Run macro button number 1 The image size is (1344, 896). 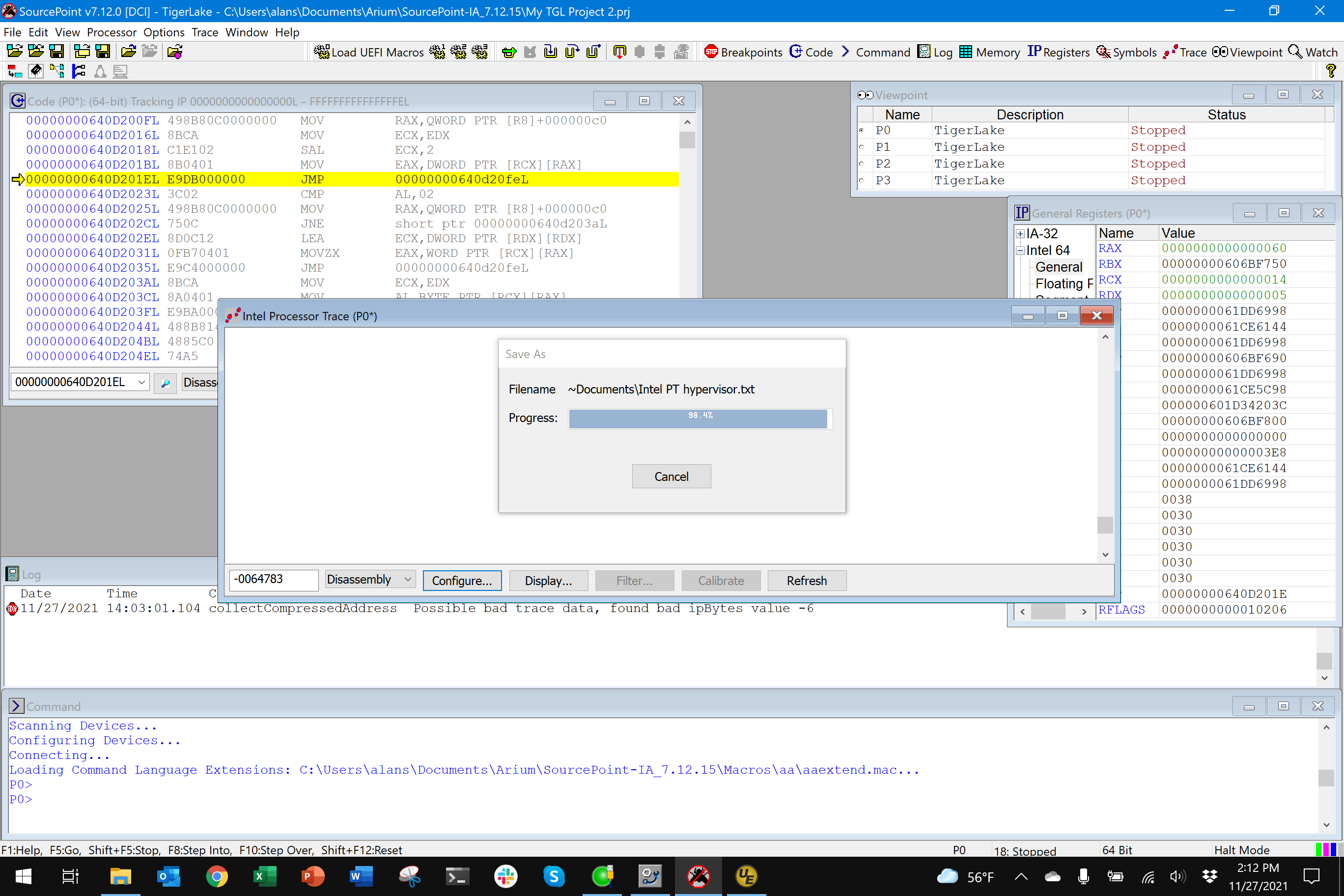point(438,52)
